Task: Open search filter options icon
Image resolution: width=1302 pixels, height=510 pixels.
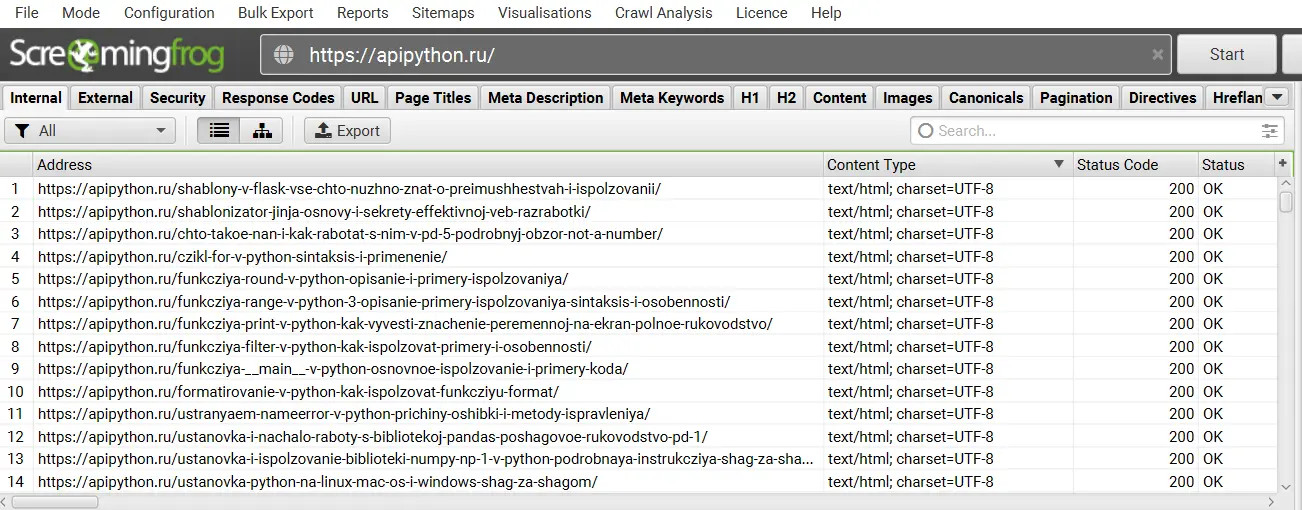Action: [1270, 131]
